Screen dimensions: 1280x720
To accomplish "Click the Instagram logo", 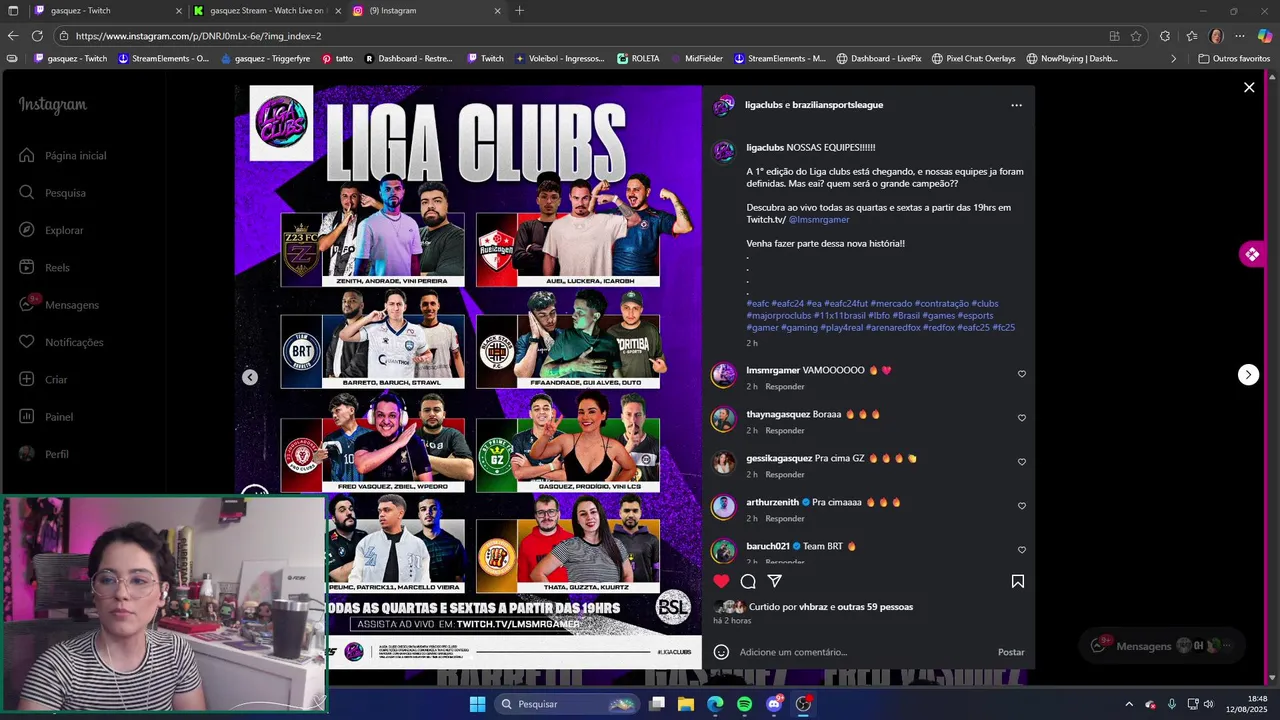I will pos(52,105).
